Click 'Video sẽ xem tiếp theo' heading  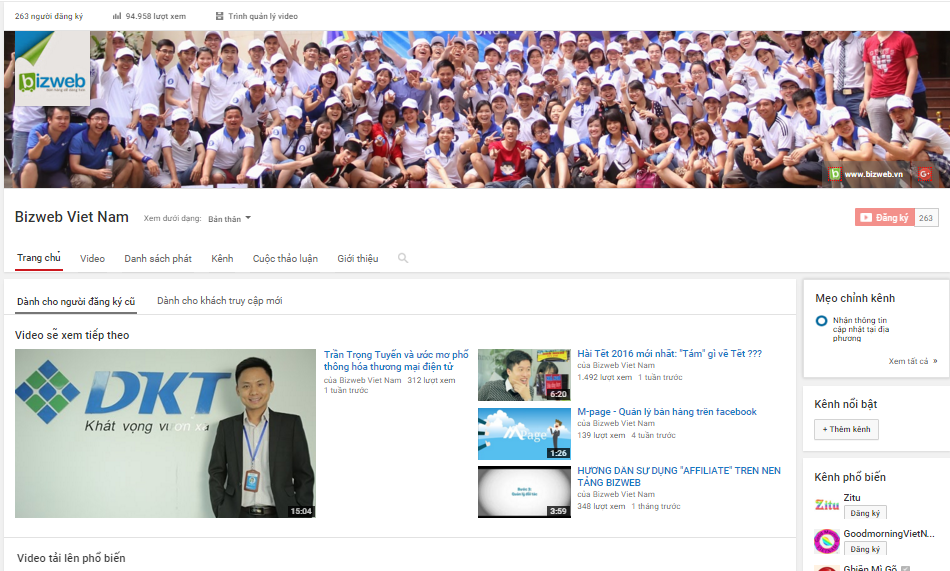[72, 335]
